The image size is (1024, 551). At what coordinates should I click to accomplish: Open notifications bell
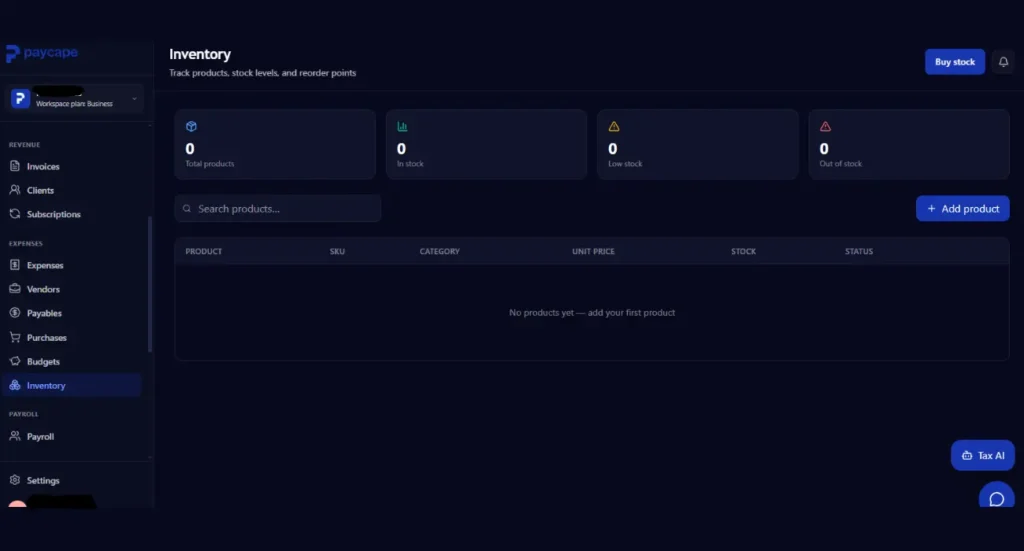coord(1003,62)
